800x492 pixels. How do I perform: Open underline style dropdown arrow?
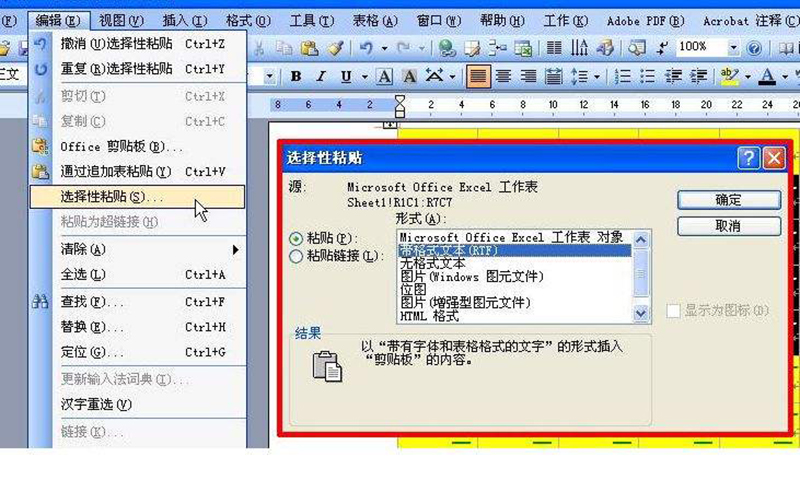[365, 77]
